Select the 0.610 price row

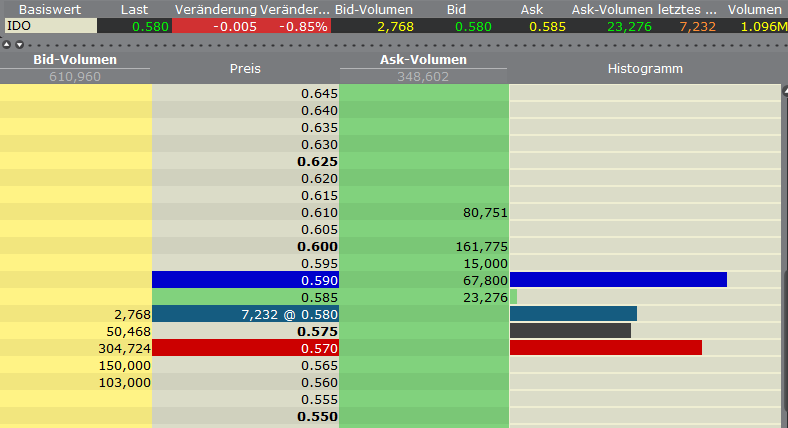tap(246, 212)
